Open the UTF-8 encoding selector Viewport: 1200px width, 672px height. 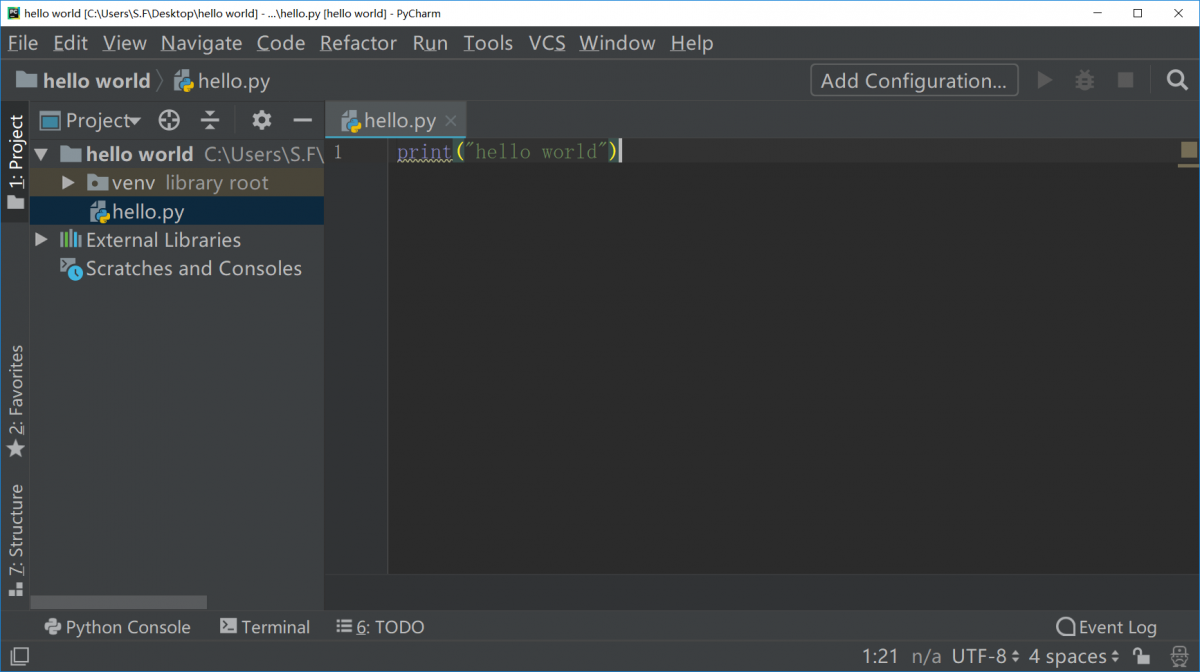pos(986,656)
